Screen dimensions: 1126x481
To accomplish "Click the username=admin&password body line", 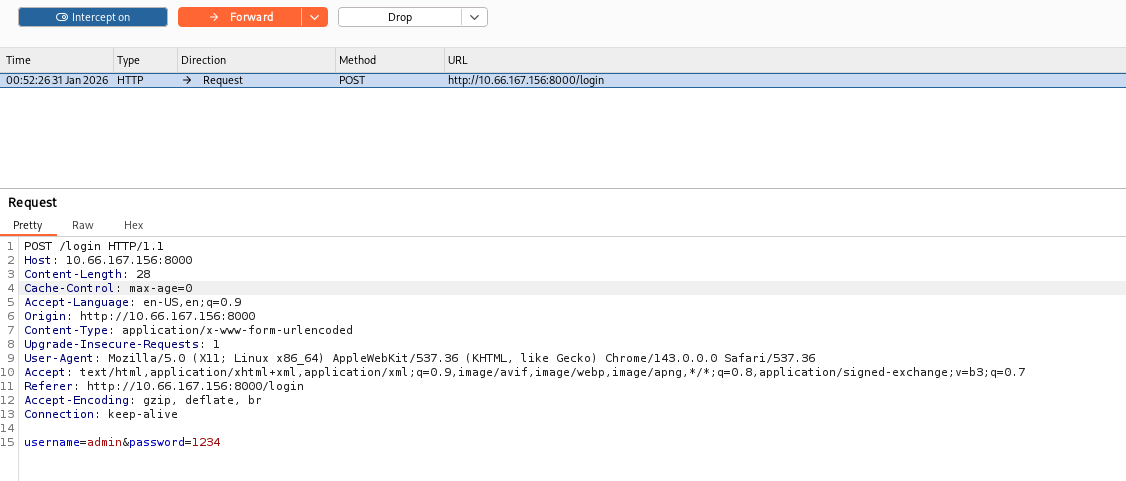I will (122, 442).
